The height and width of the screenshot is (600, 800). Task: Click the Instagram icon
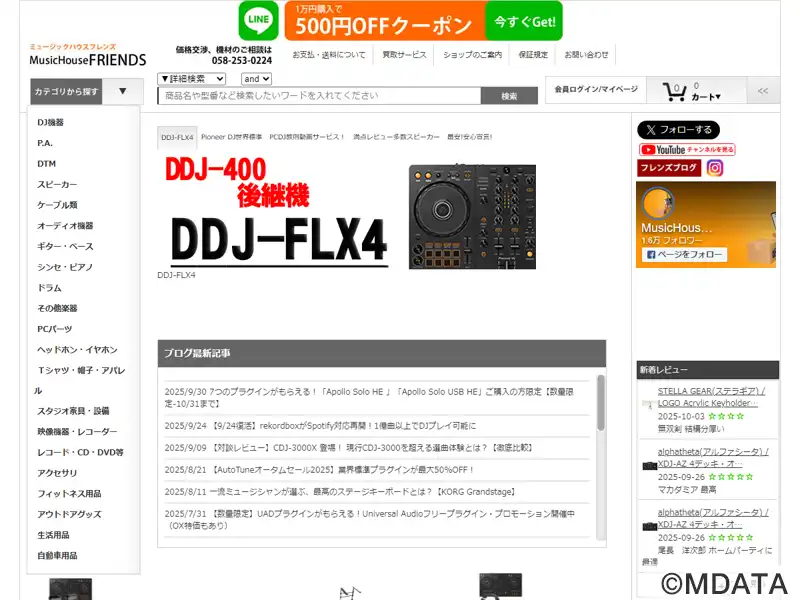(715, 168)
